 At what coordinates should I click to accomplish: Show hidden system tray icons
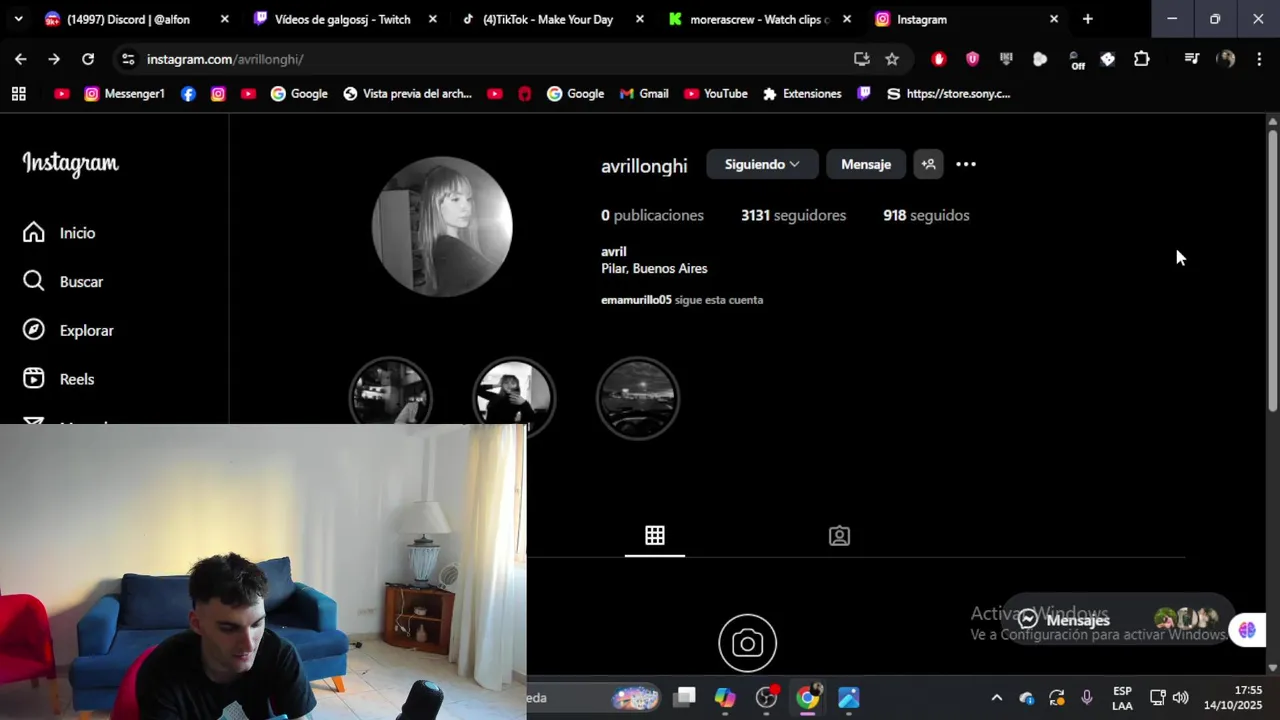(996, 698)
